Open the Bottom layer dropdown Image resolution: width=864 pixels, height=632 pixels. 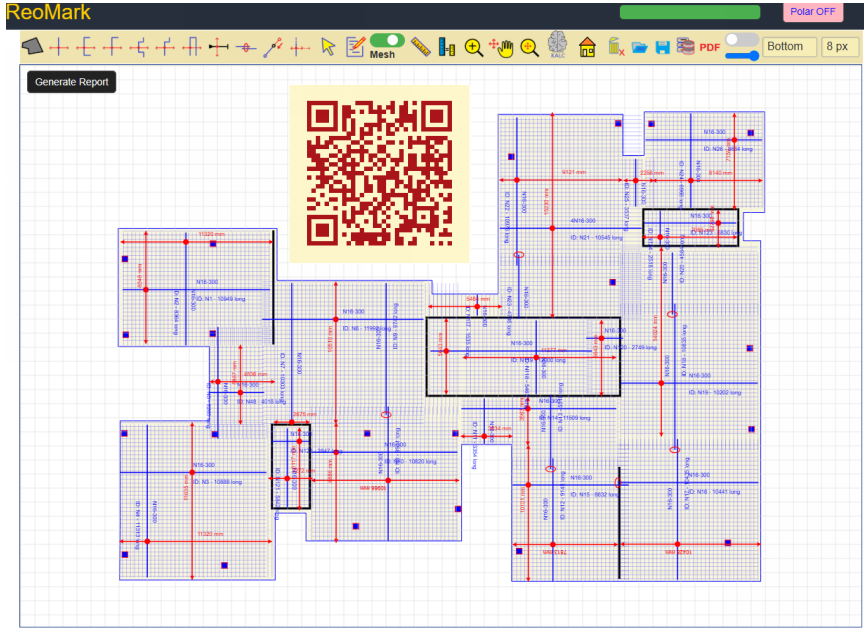pos(789,46)
